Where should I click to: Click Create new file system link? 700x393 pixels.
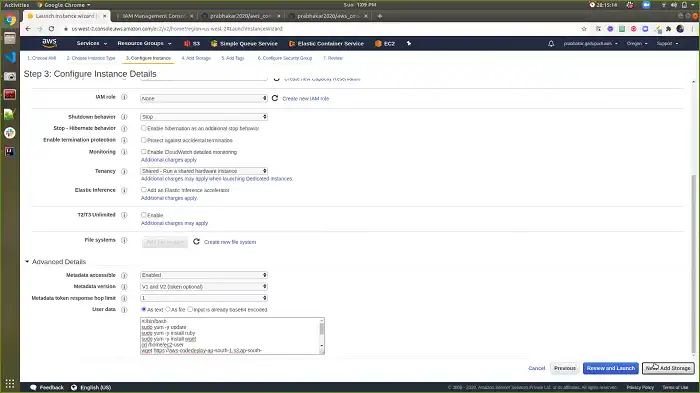230,242
